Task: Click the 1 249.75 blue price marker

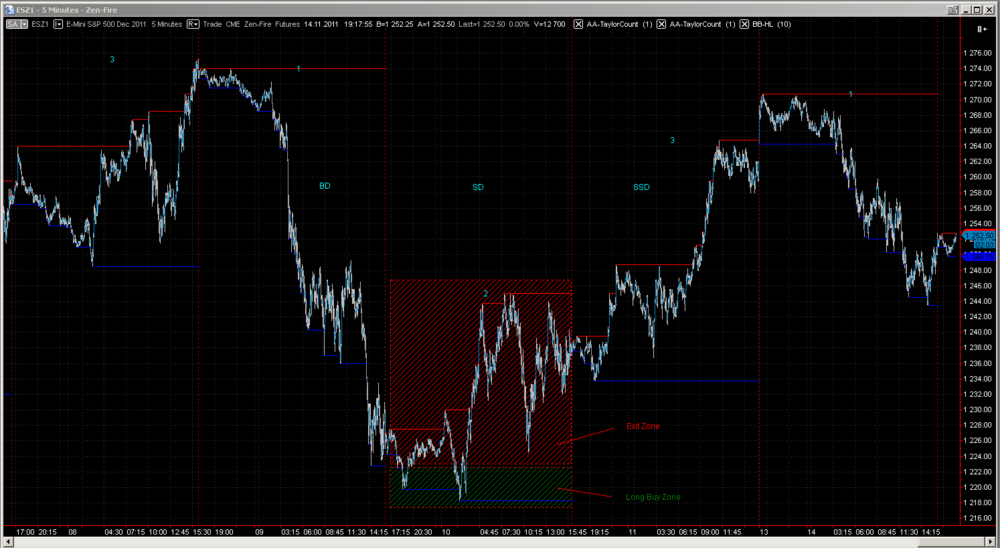Action: (x=978, y=256)
